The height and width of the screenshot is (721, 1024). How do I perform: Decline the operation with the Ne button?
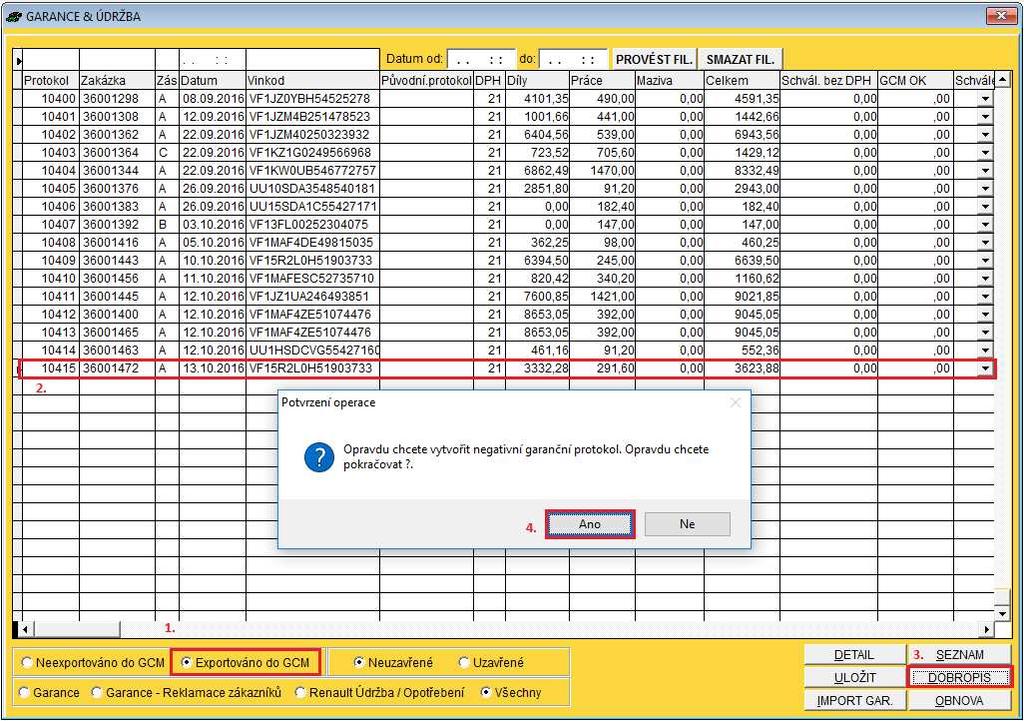687,524
